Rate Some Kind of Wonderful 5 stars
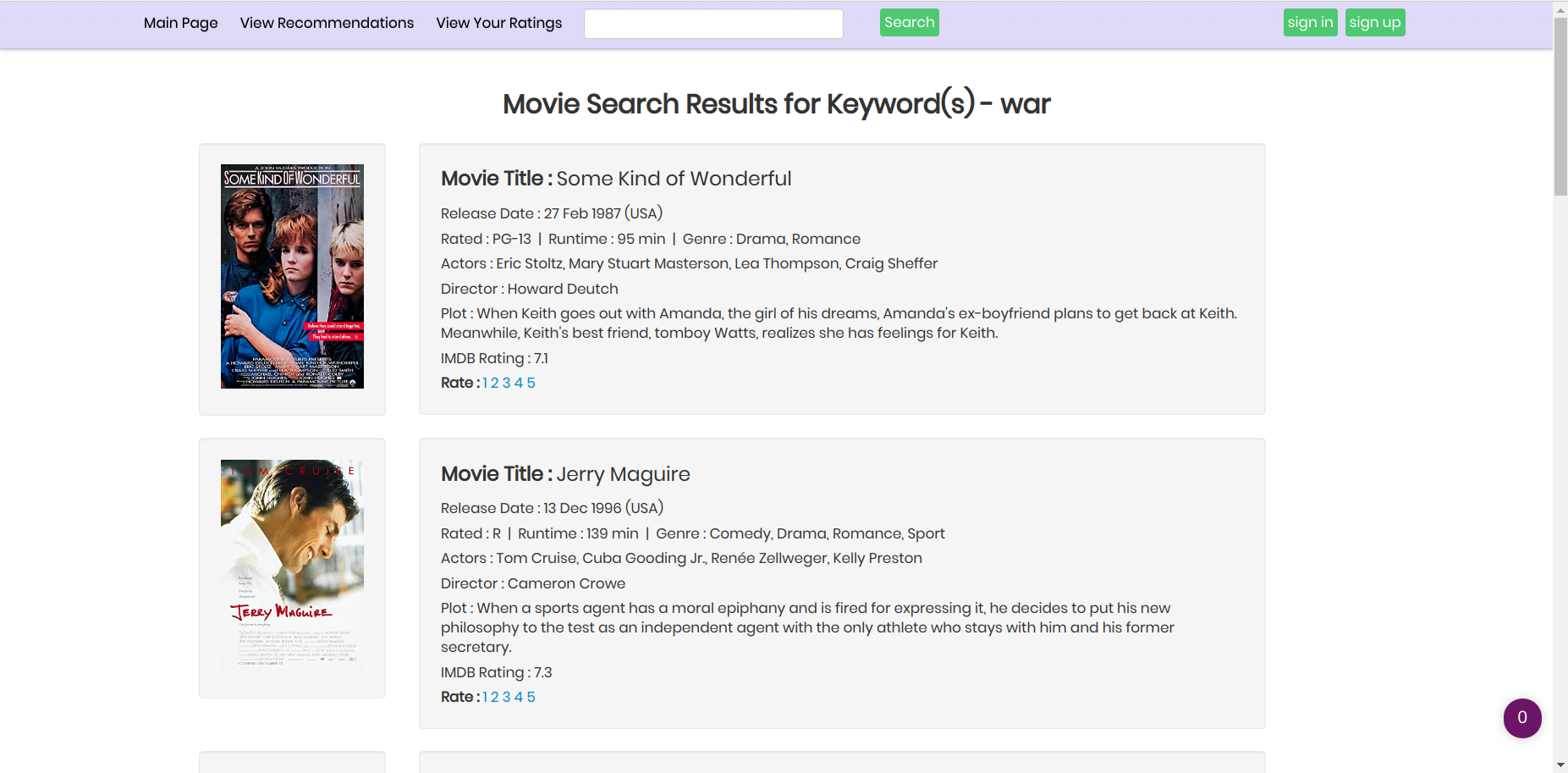Viewport: 1568px width, 773px height. pyautogui.click(x=531, y=384)
